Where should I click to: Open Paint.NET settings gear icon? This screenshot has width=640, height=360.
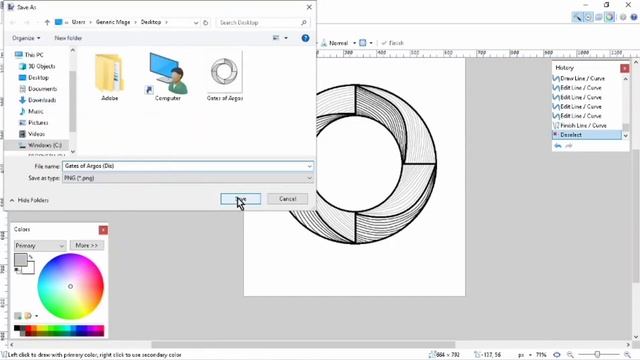pos(623,17)
